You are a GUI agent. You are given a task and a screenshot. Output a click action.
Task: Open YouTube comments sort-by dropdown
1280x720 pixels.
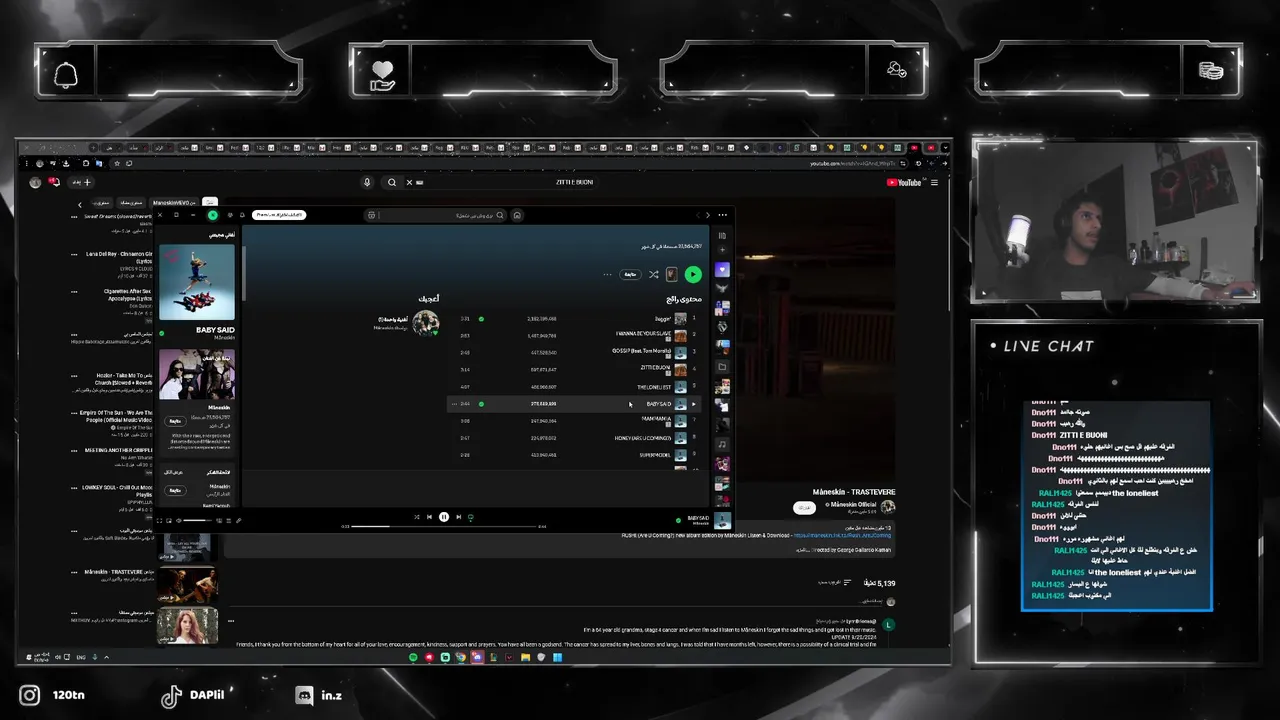pyautogui.click(x=834, y=582)
